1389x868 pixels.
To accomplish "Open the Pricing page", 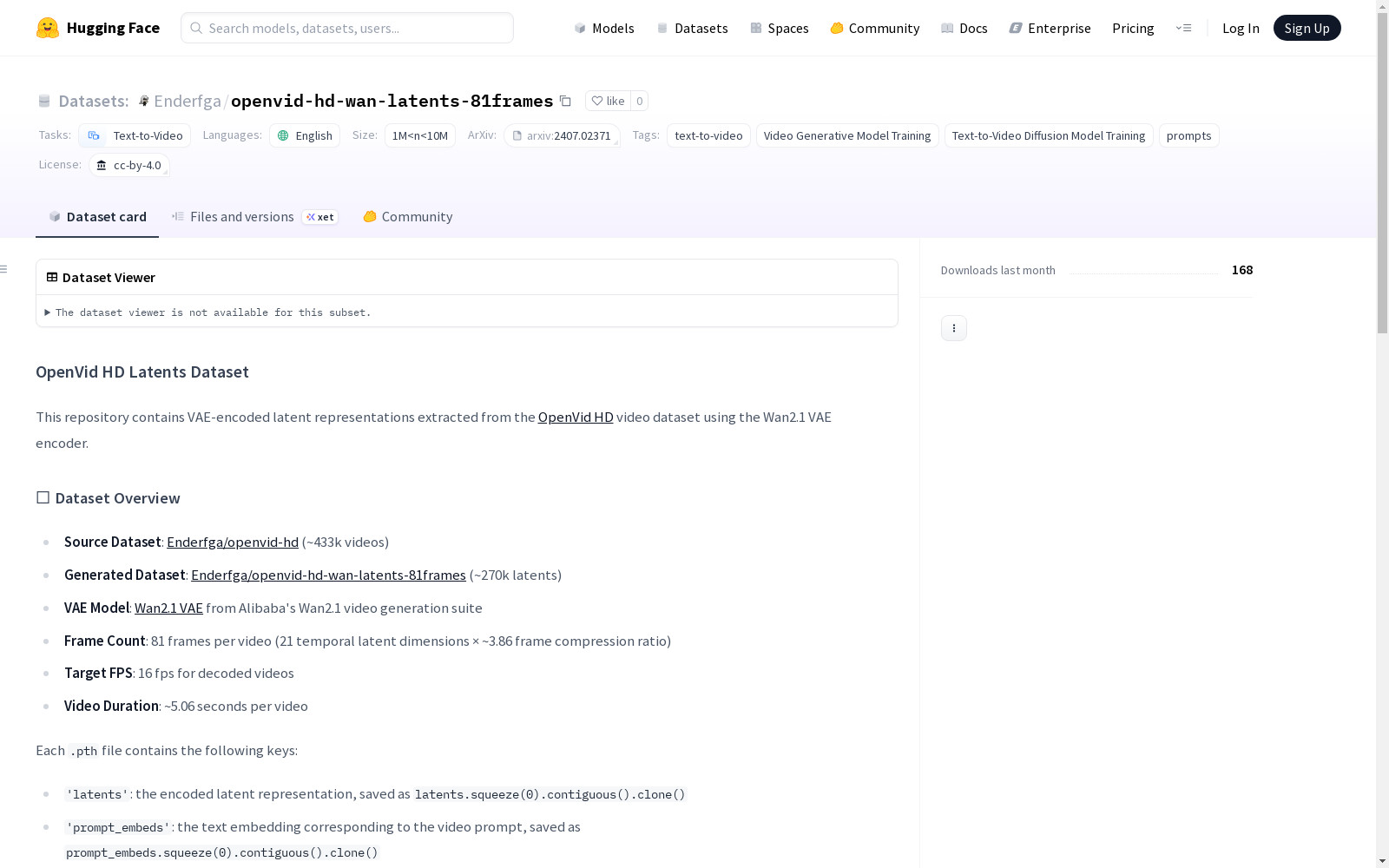I will 1133,28.
